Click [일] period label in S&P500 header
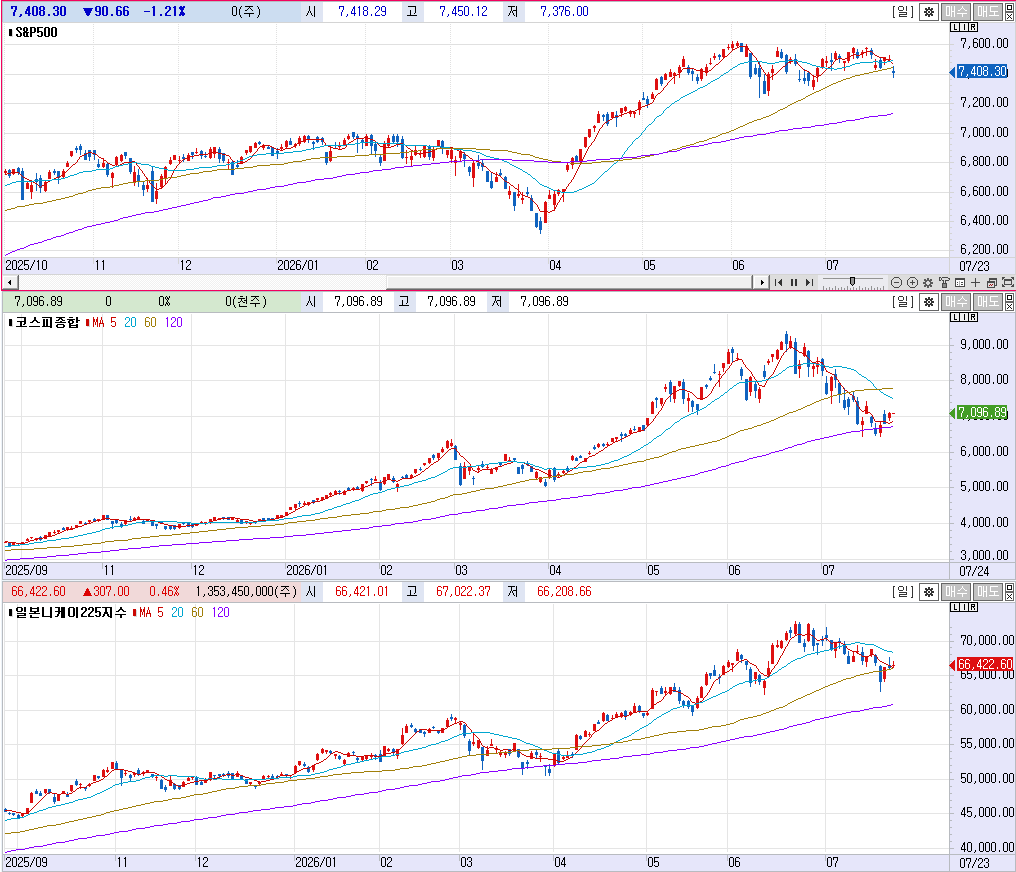Viewport: 1016px width, 872px height. [903, 12]
